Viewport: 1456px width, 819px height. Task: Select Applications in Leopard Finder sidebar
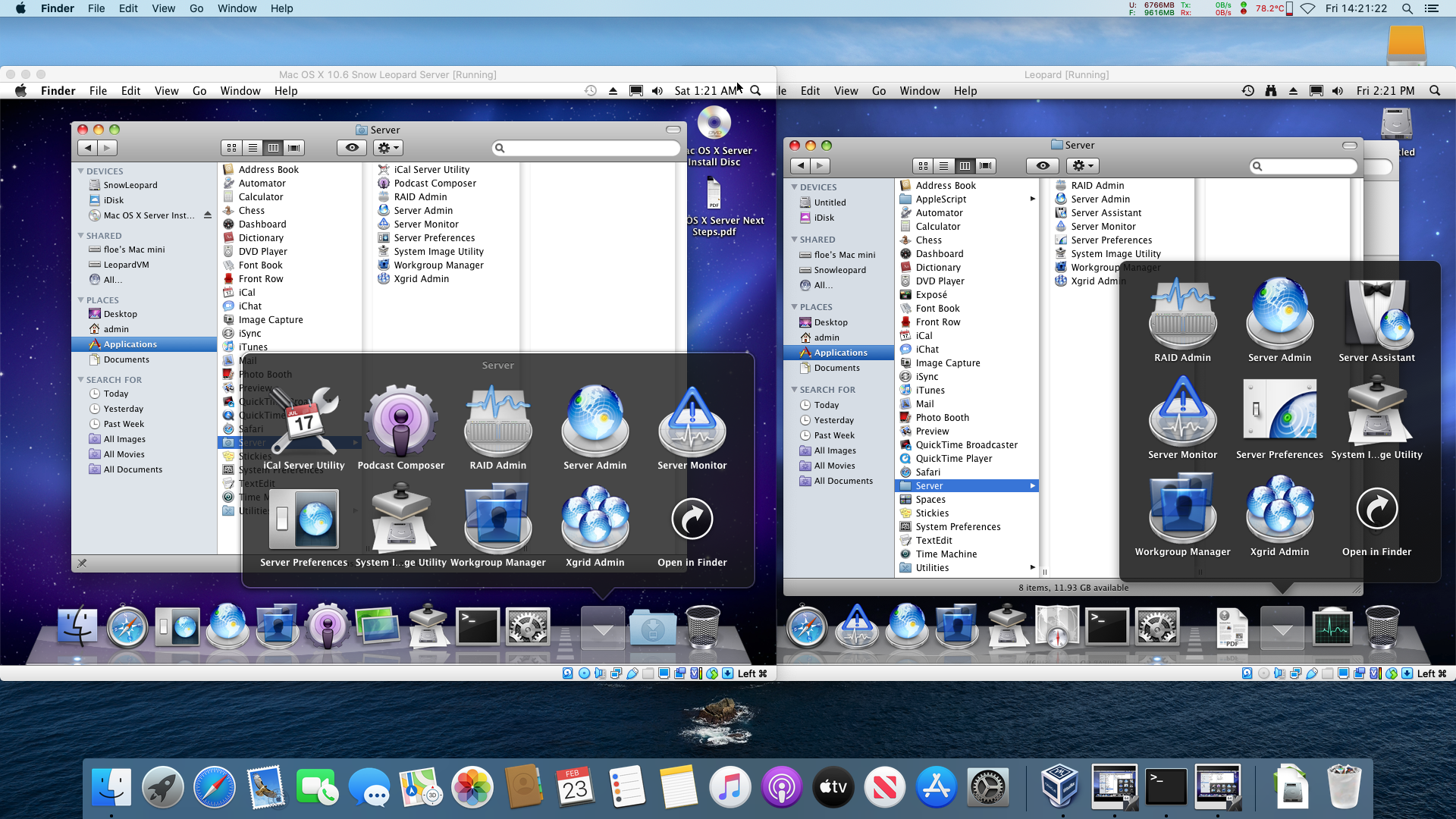click(839, 353)
